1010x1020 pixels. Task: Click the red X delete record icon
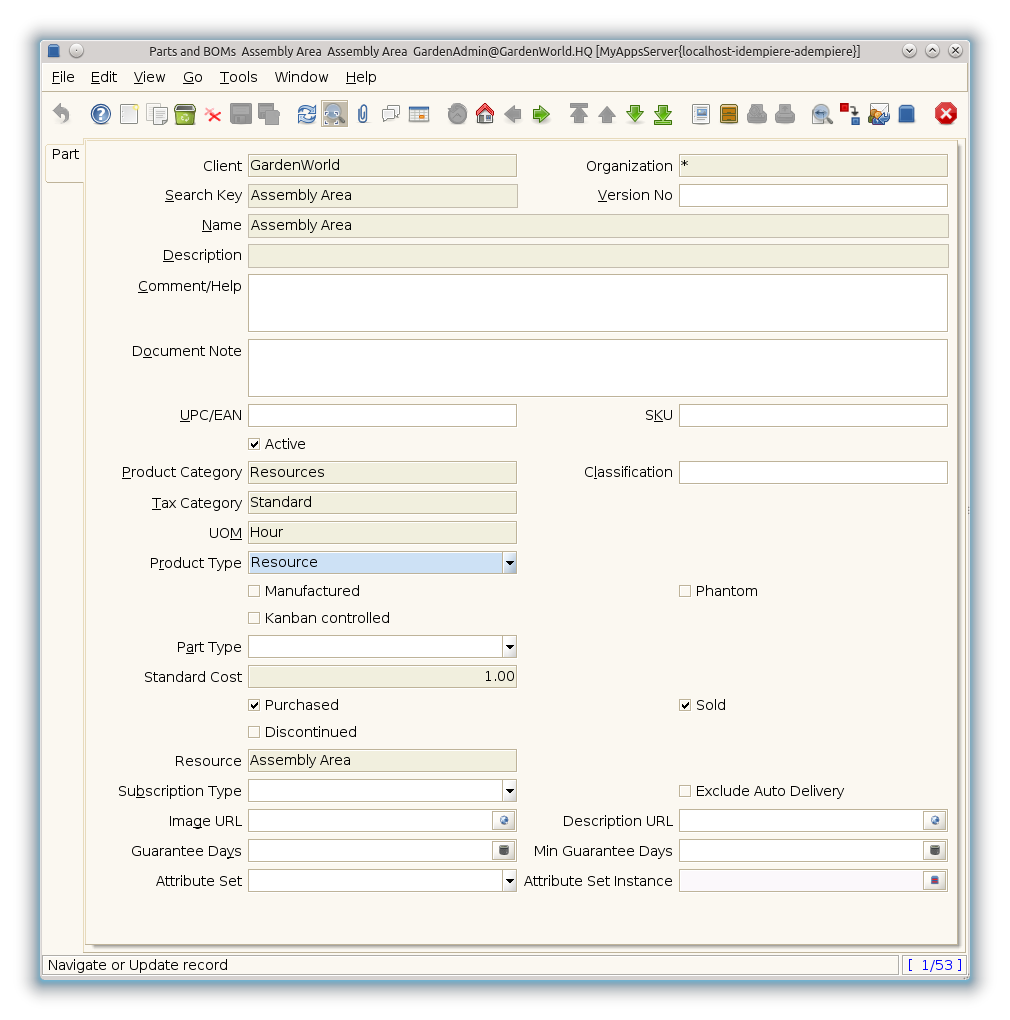pos(213,114)
